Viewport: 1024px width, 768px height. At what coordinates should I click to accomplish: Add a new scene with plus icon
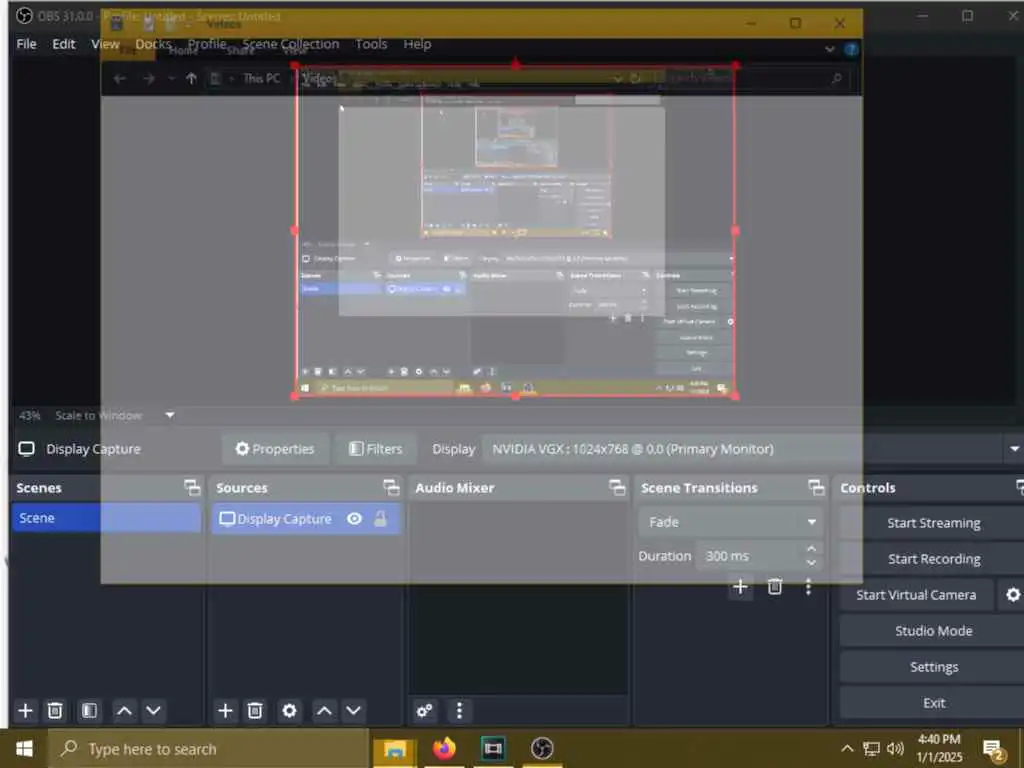click(x=25, y=711)
